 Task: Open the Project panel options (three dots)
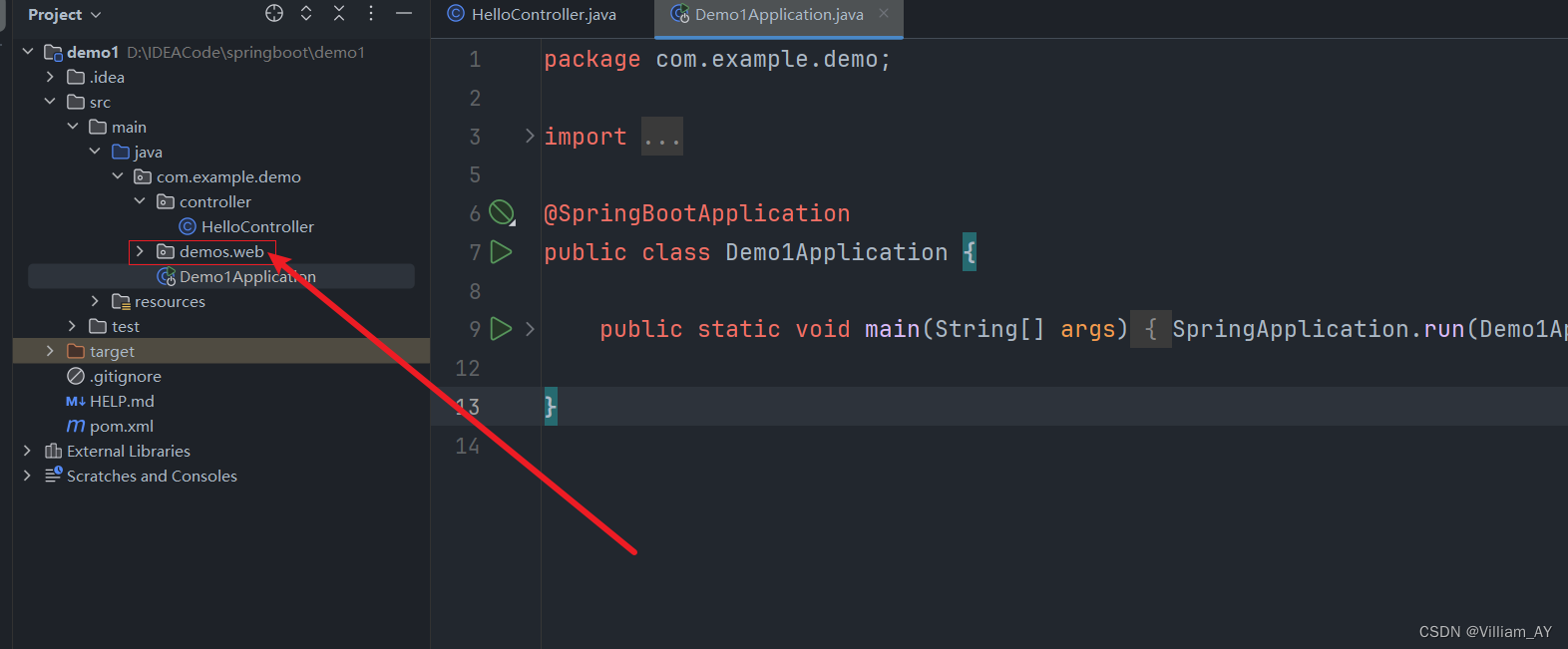pyautogui.click(x=371, y=13)
